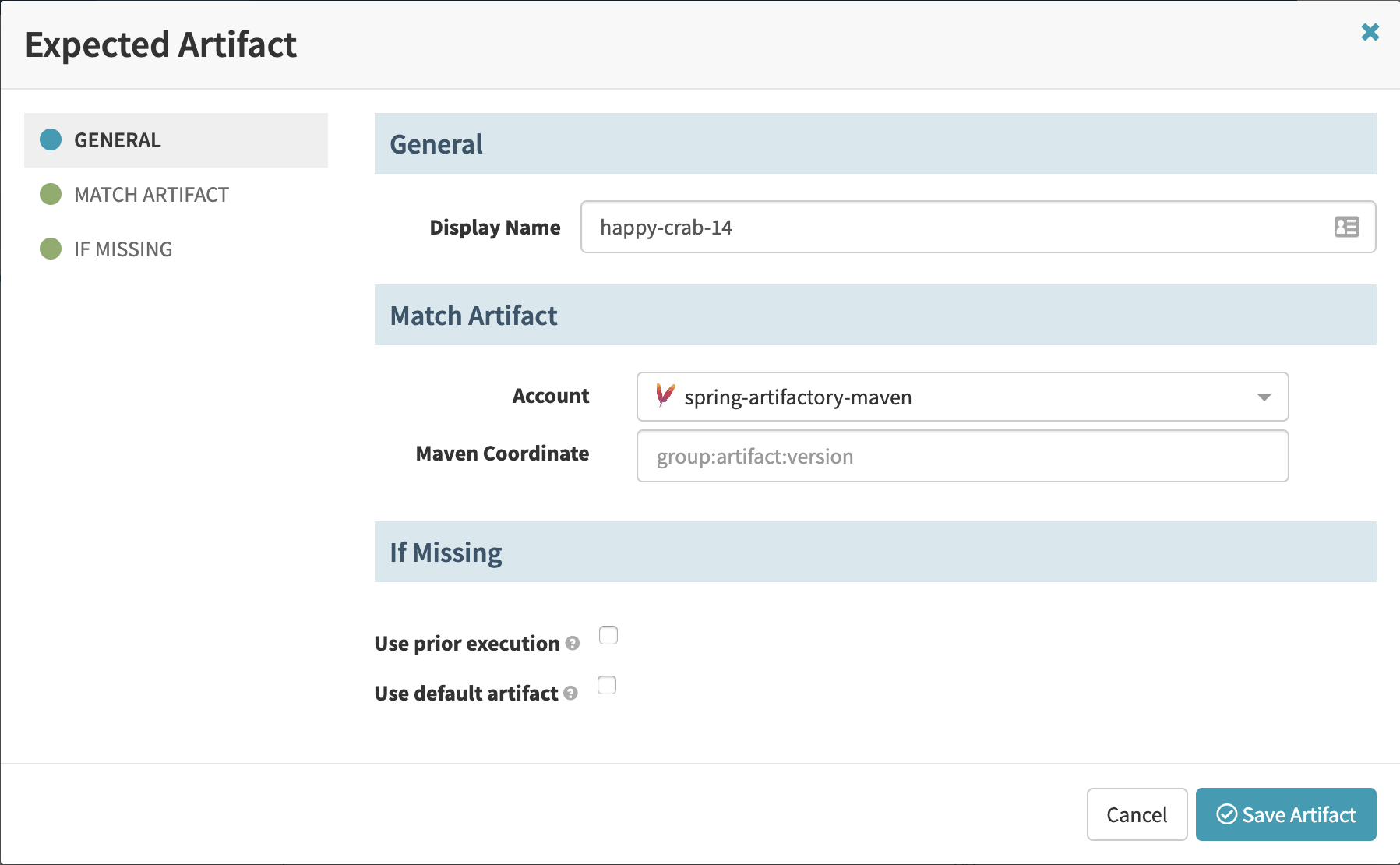Viewport: 1400px width, 865px height.
Task: Show help for Use default artifact
Action: tap(570, 694)
